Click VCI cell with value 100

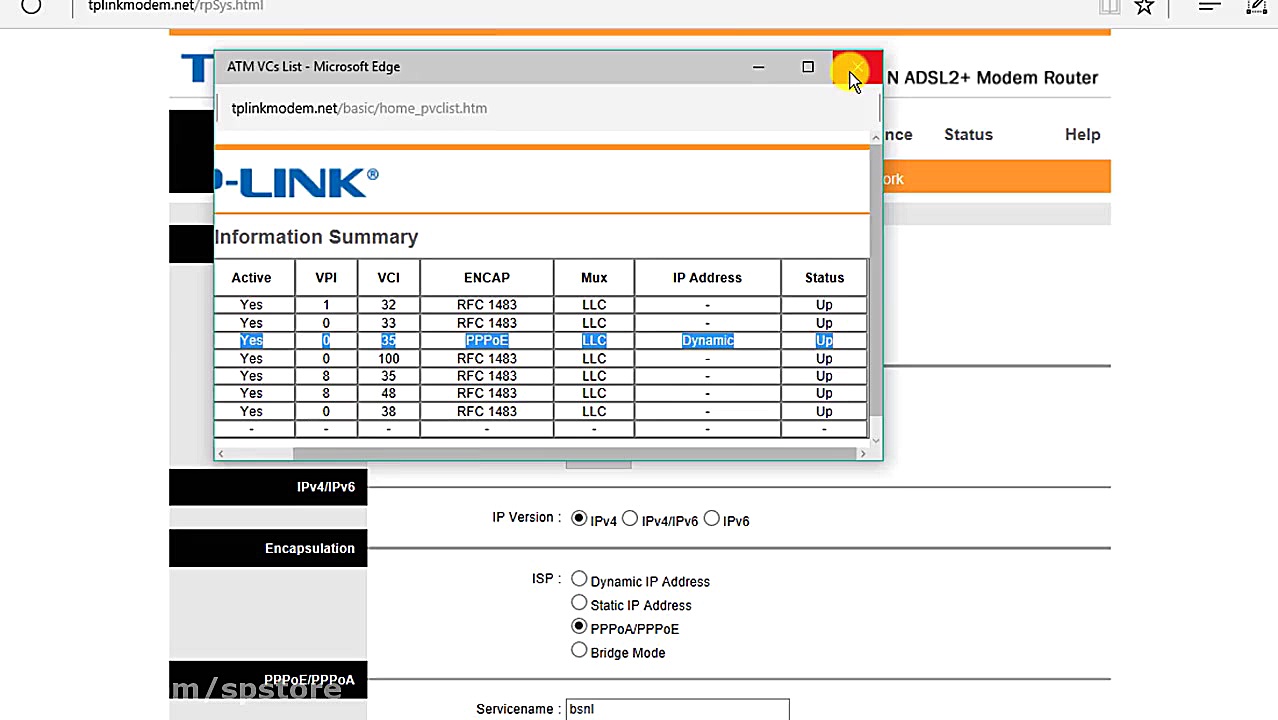point(388,358)
